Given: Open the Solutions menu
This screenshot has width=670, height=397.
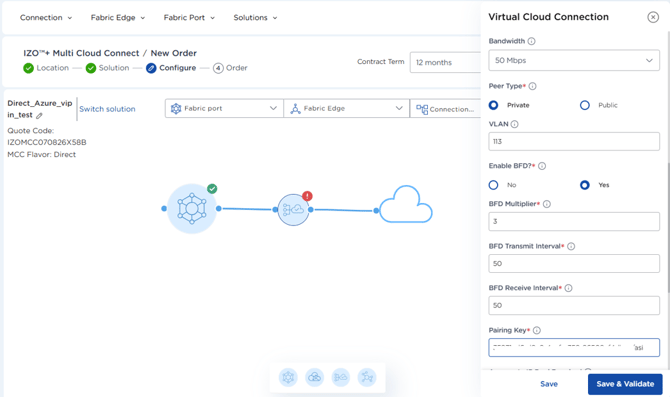Looking at the screenshot, I should click(x=255, y=18).
